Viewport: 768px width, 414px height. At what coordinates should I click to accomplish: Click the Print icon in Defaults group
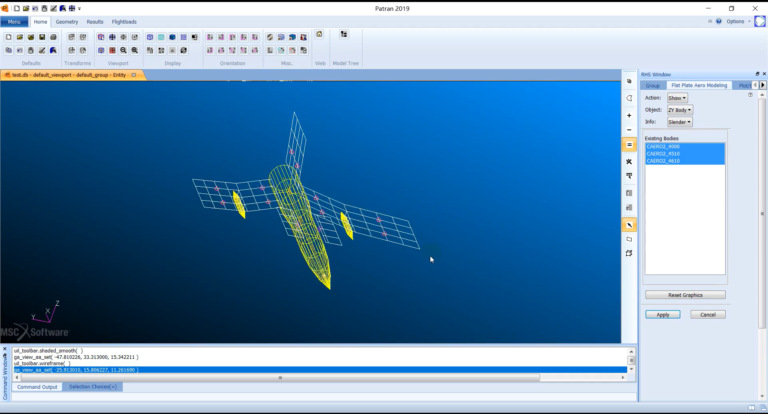[53, 37]
